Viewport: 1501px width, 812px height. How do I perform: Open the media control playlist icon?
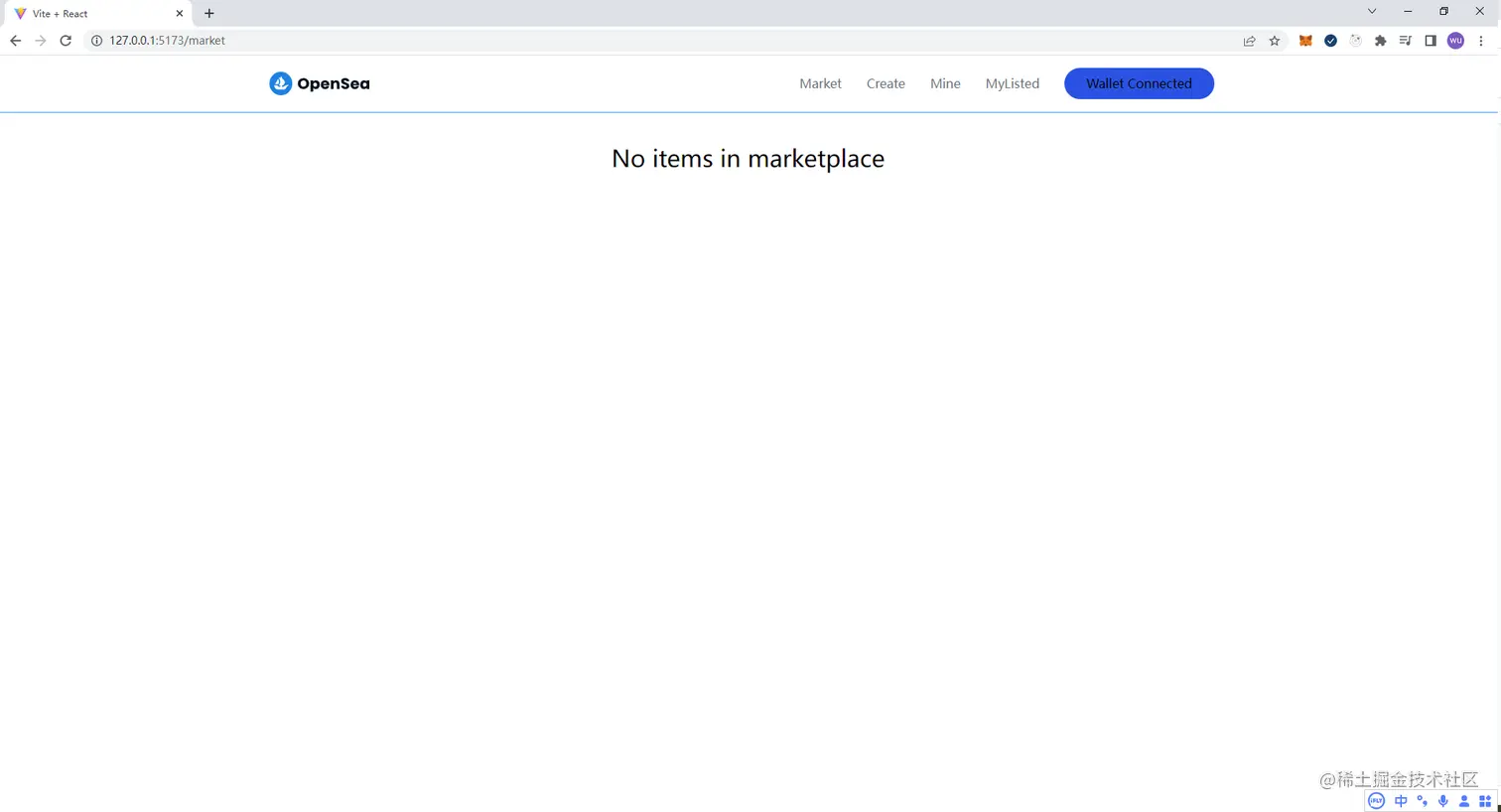[x=1405, y=41]
